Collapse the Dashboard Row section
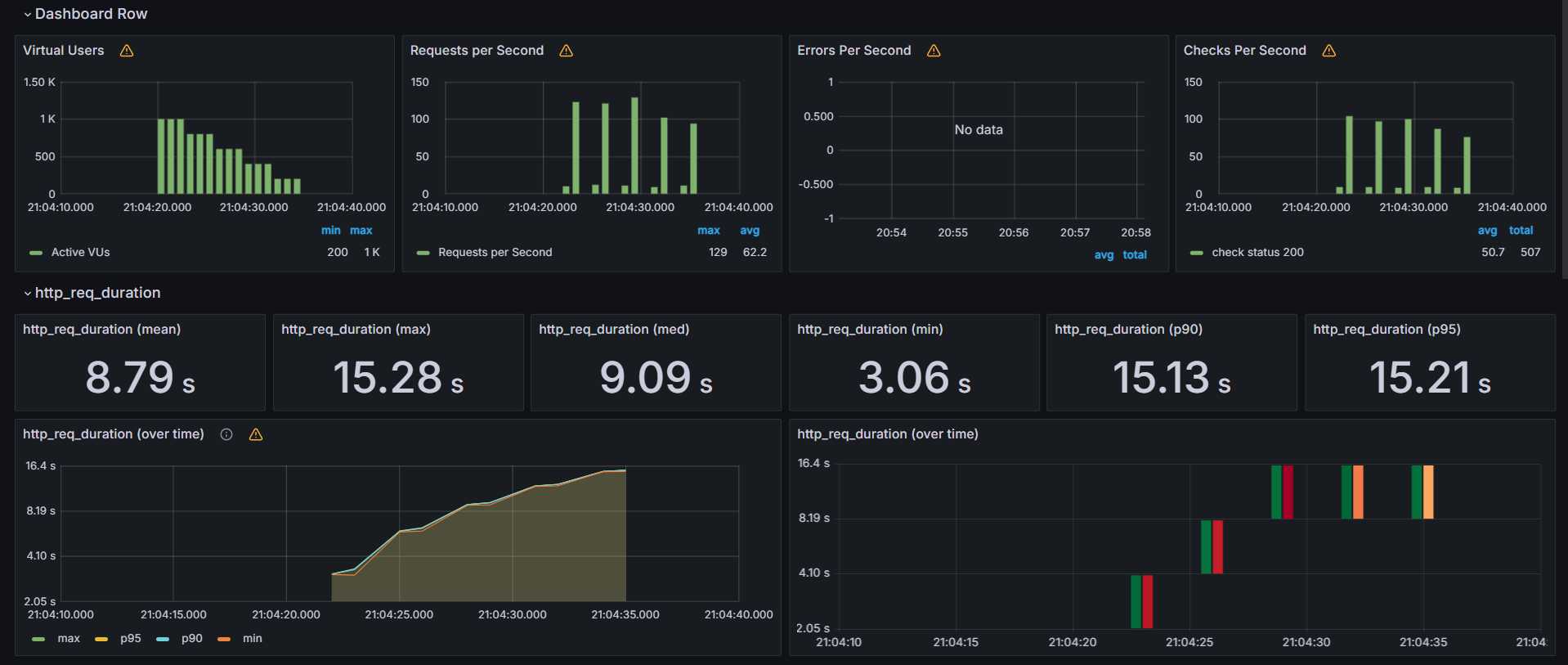The width and height of the screenshot is (1568, 665). [86, 14]
